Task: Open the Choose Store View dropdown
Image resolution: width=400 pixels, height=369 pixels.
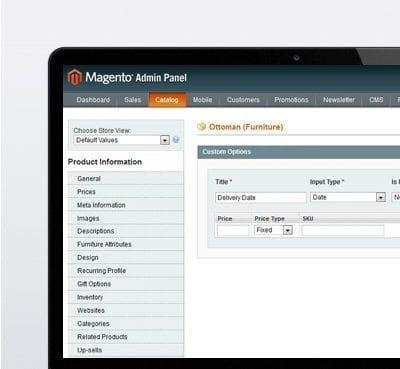Action: [x=122, y=140]
